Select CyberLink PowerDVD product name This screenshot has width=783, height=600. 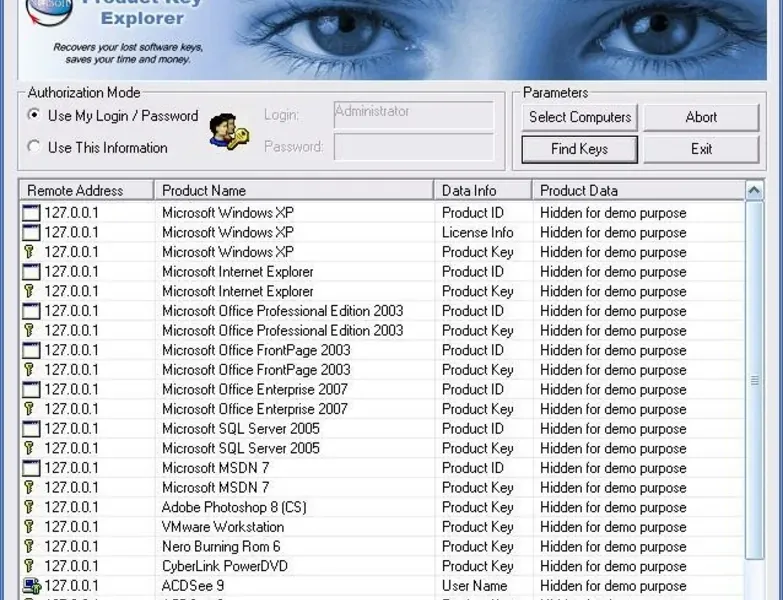click(x=225, y=566)
